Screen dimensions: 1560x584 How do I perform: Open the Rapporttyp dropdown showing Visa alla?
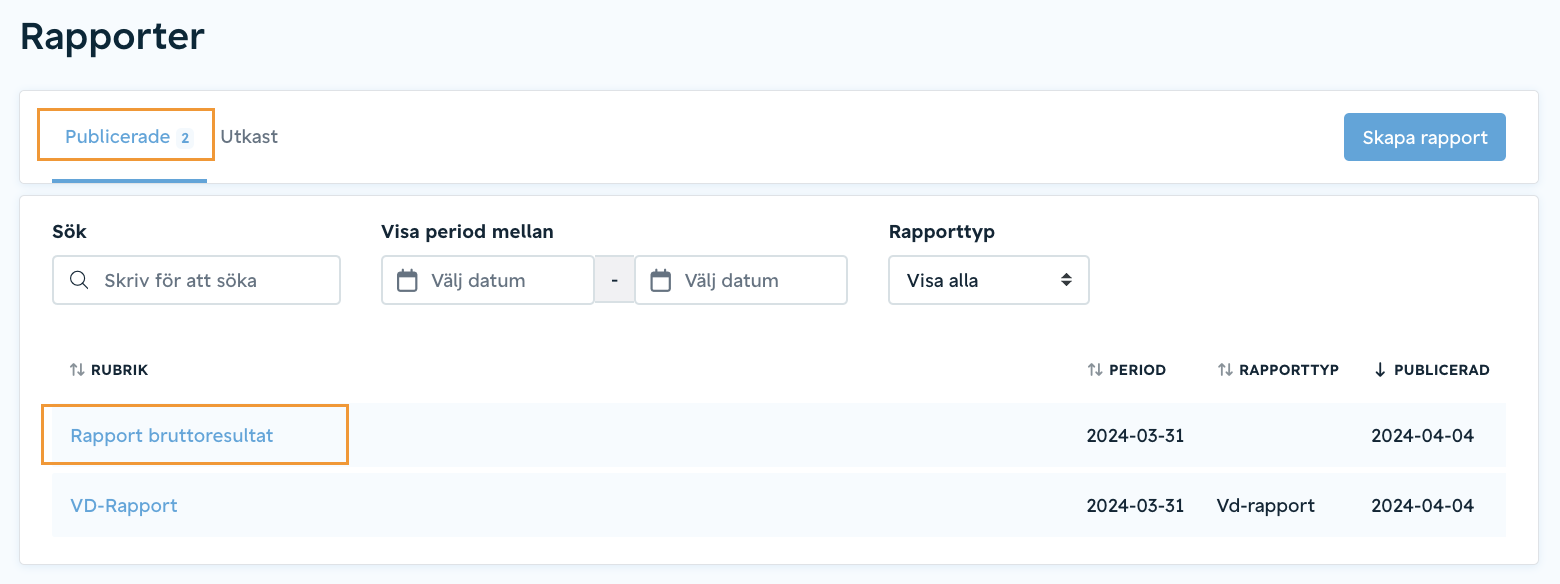[x=989, y=280]
